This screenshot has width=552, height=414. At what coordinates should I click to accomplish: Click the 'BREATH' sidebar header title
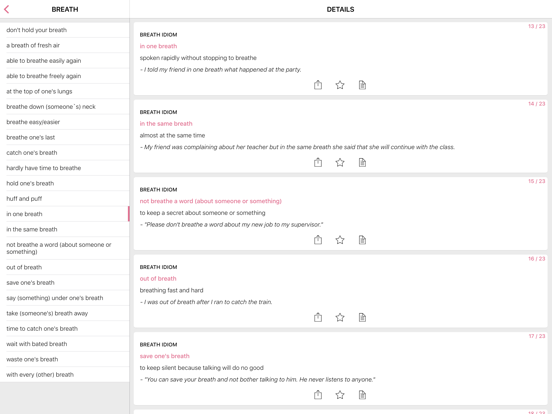(x=65, y=10)
